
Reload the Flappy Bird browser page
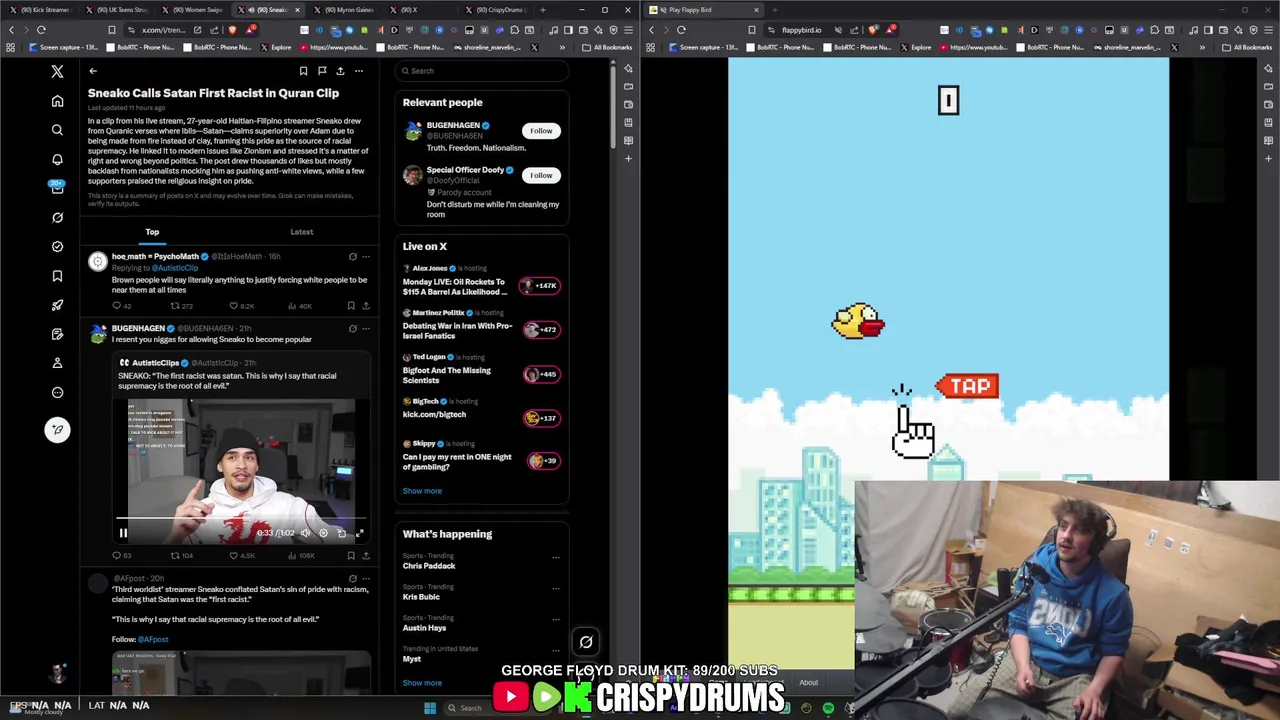click(681, 30)
